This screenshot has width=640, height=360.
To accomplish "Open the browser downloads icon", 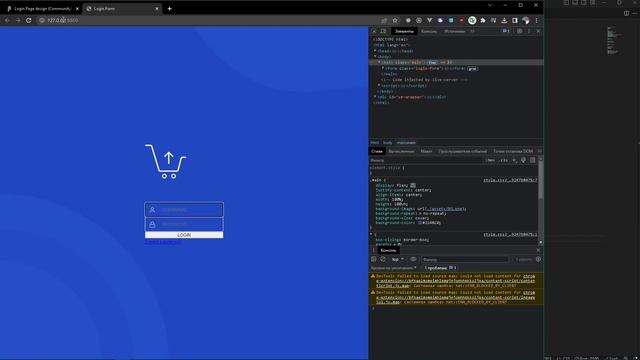I will pyautogui.click(x=504, y=20).
